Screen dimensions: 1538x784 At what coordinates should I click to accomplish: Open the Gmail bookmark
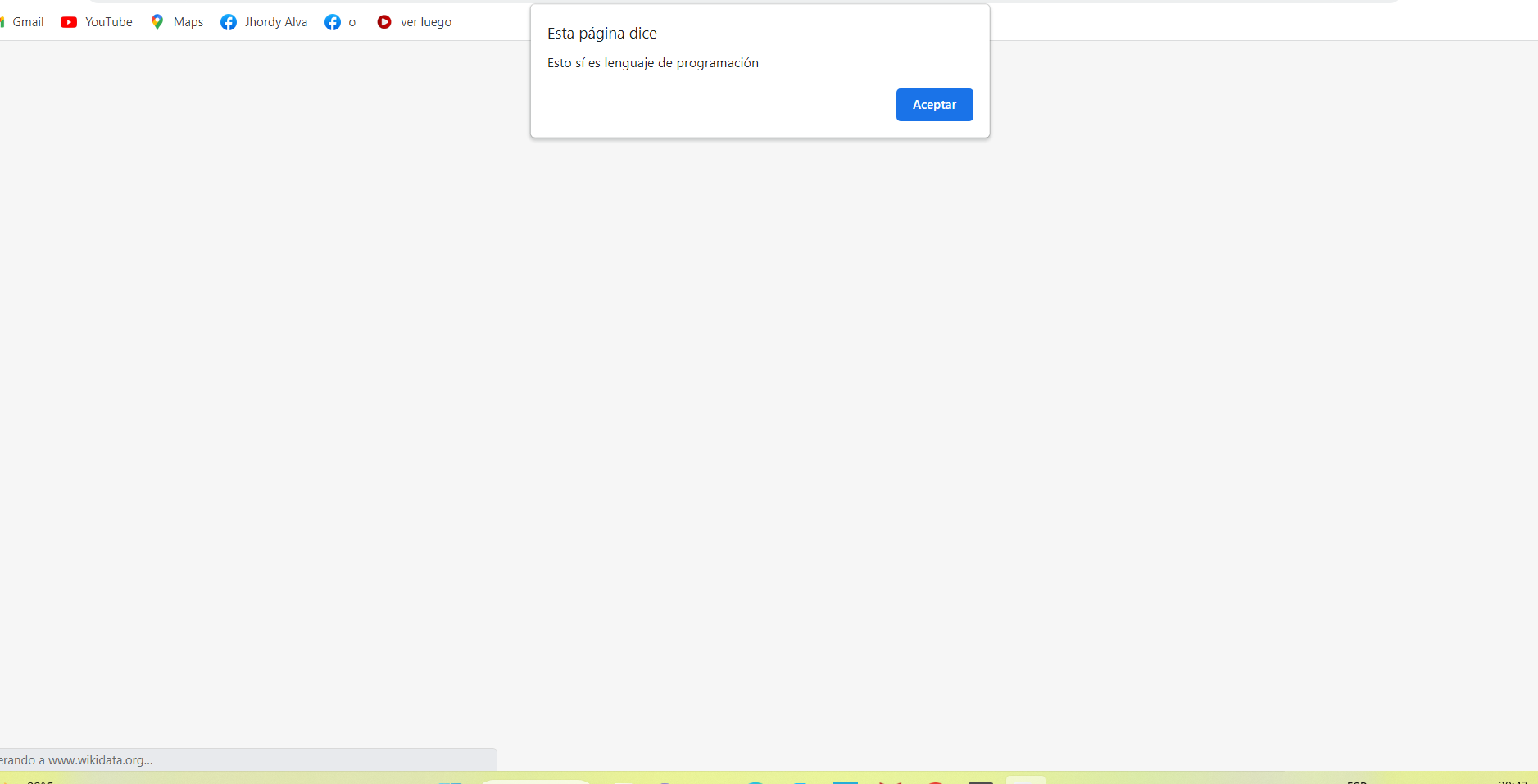point(23,22)
